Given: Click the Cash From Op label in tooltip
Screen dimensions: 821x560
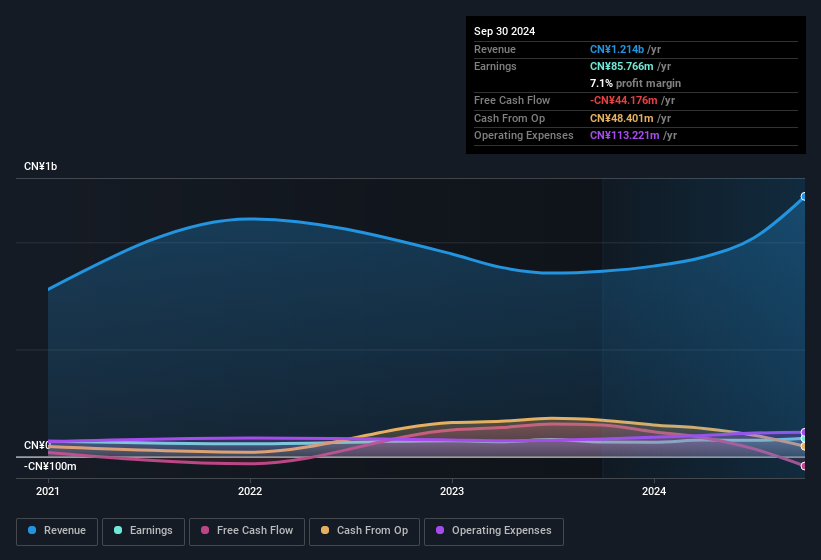Looking at the screenshot, I should [x=509, y=118].
